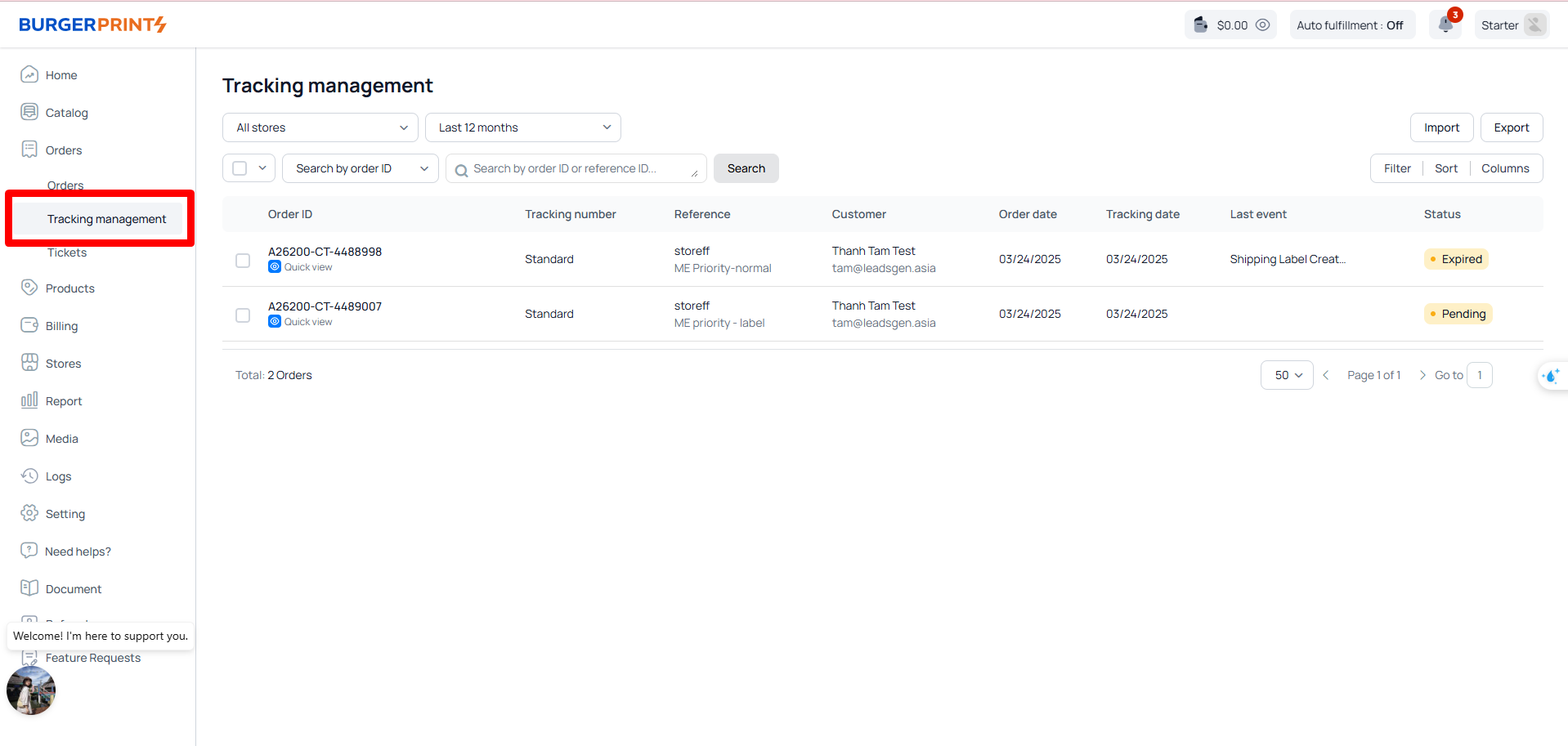
Task: Open the Report chart icon
Action: pos(29,400)
